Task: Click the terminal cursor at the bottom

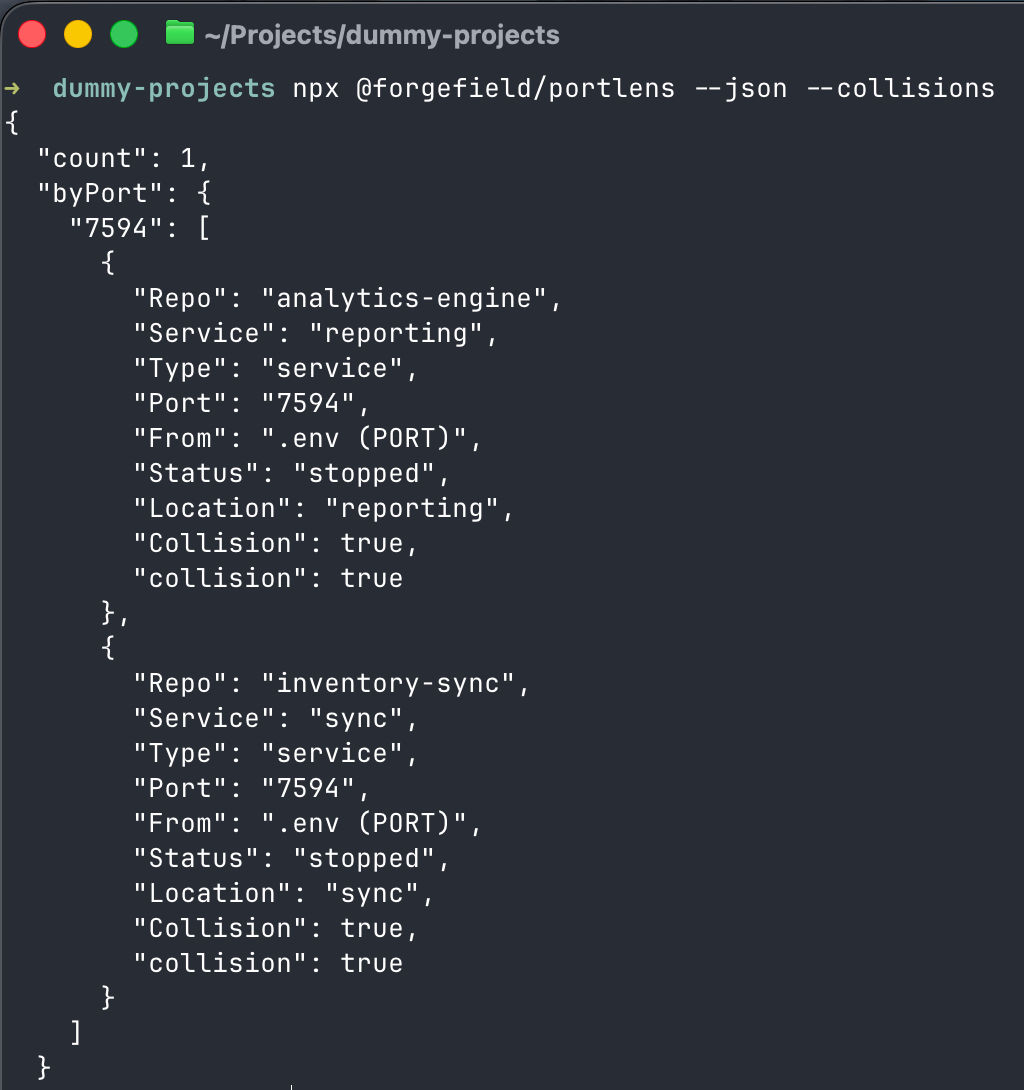Action: point(291,1086)
